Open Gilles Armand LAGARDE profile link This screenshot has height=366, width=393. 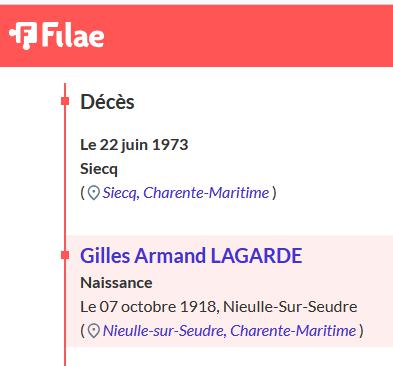click(191, 256)
